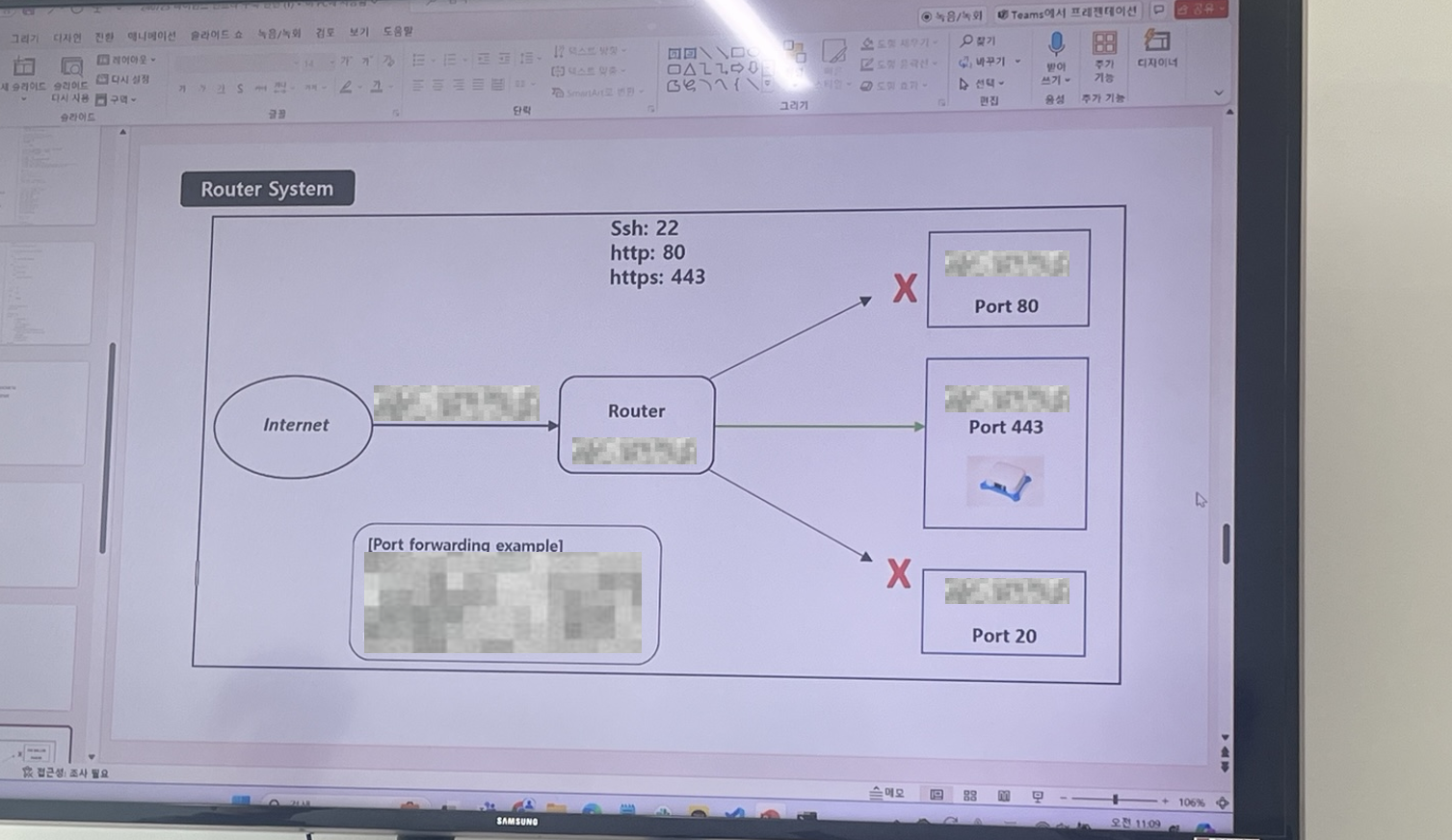1452x840 pixels.
Task: Click the bulleted list icon
Action: click(420, 60)
